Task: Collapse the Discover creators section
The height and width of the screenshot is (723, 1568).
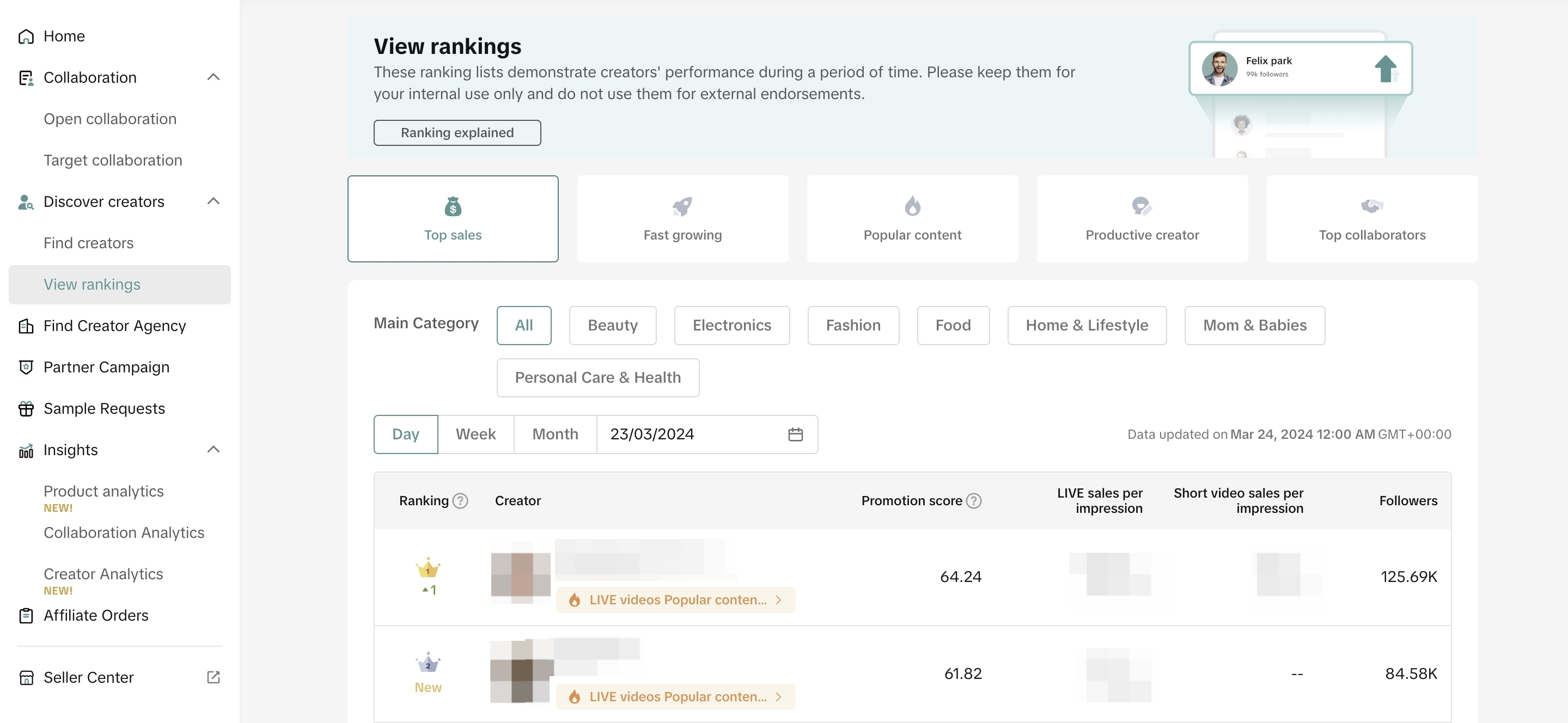Action: 213,201
